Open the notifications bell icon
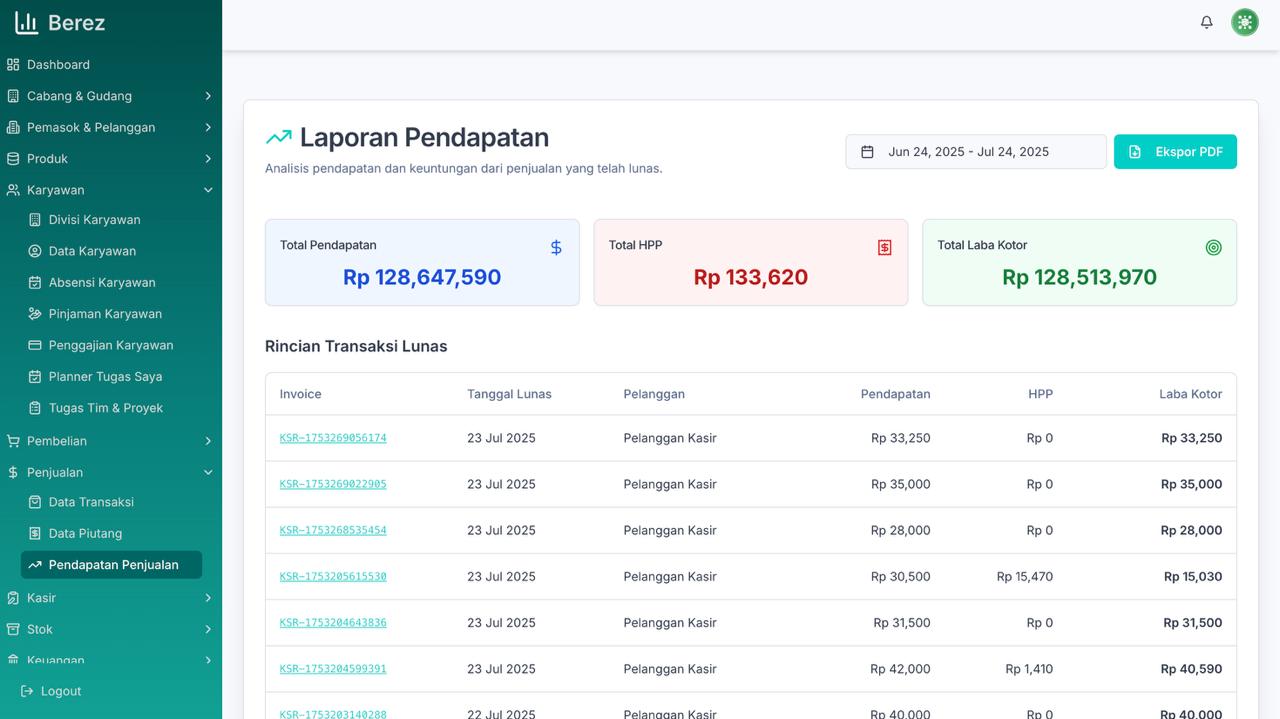This screenshot has width=1280, height=719. (x=1206, y=21)
